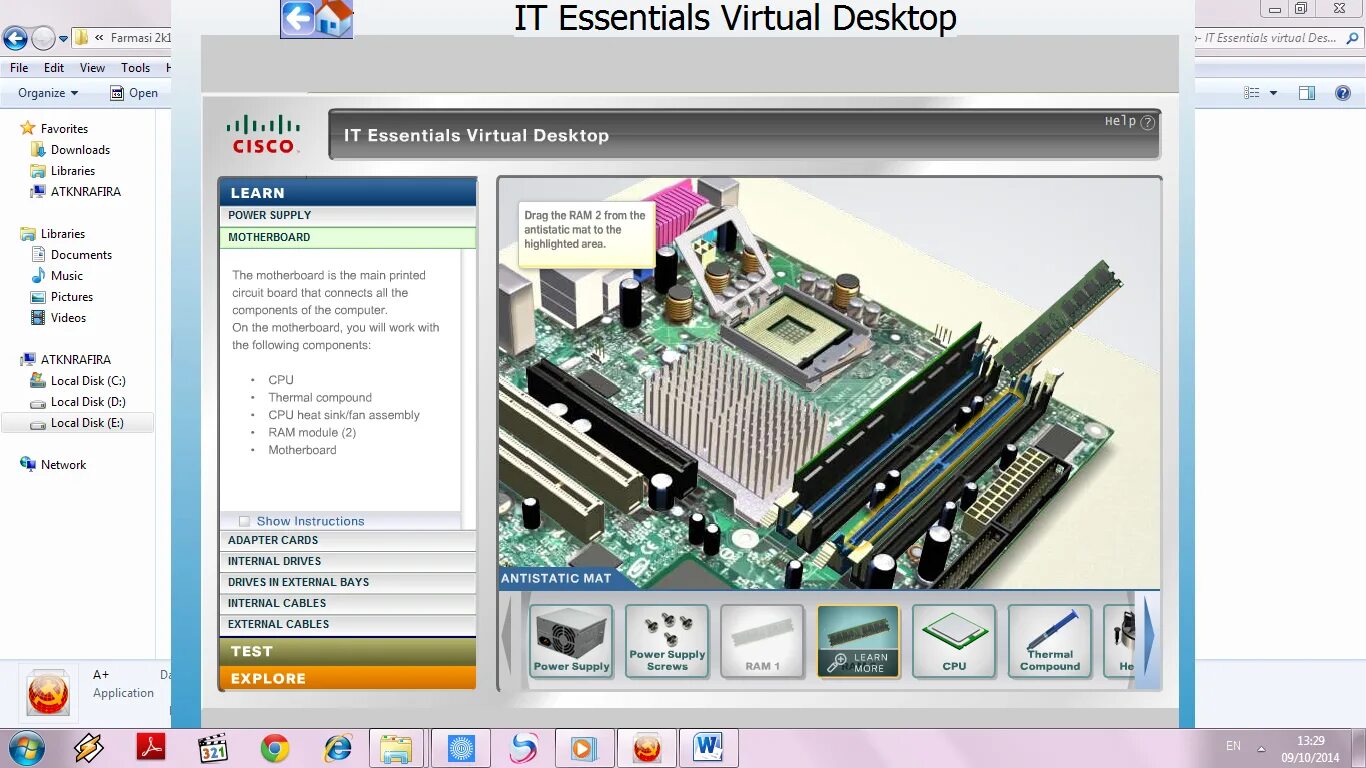The width and height of the screenshot is (1366, 768).
Task: Open the Windows Start button
Action: [25, 748]
